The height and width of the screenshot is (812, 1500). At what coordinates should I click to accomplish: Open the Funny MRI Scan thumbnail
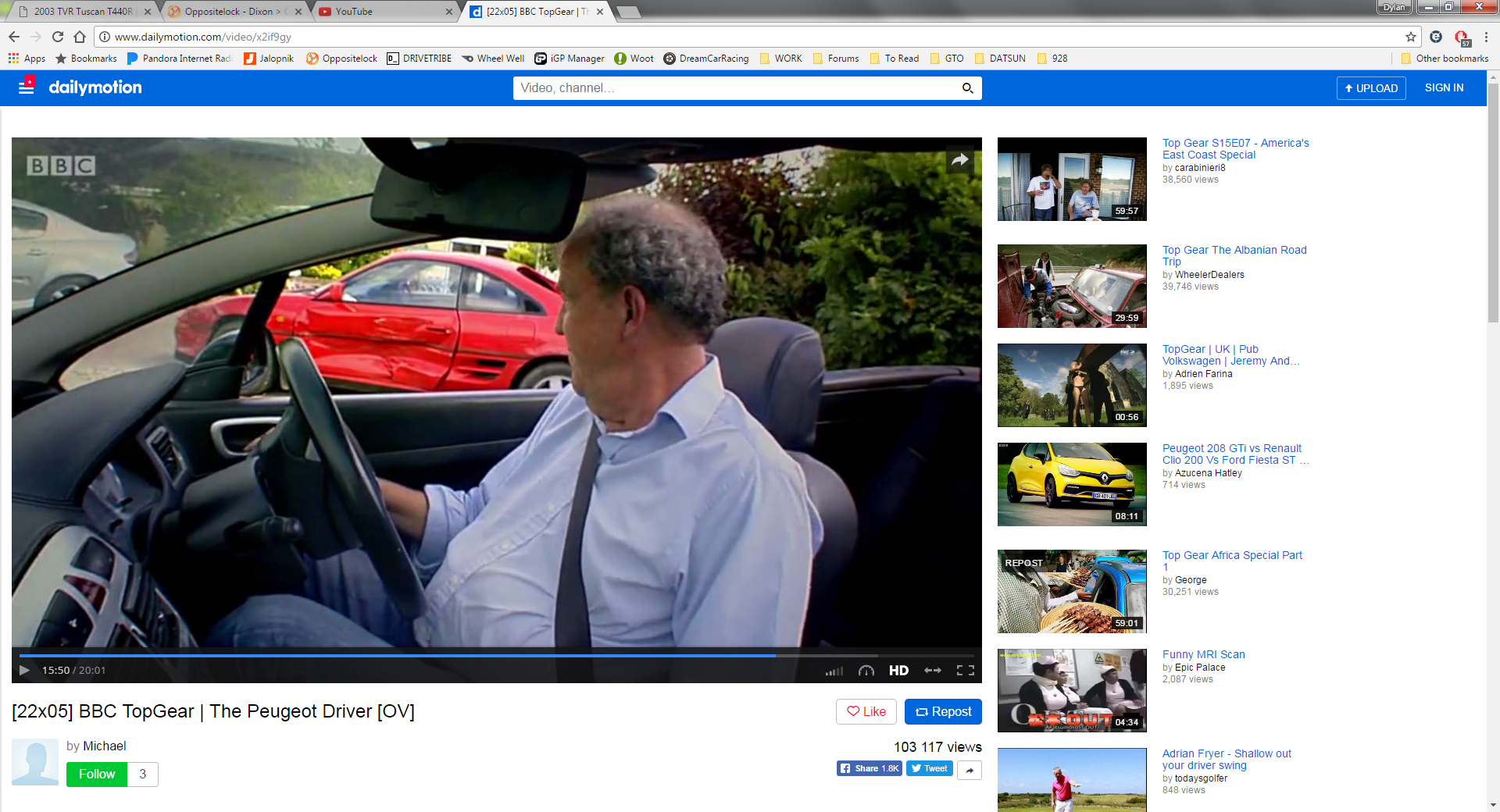[x=1072, y=690]
